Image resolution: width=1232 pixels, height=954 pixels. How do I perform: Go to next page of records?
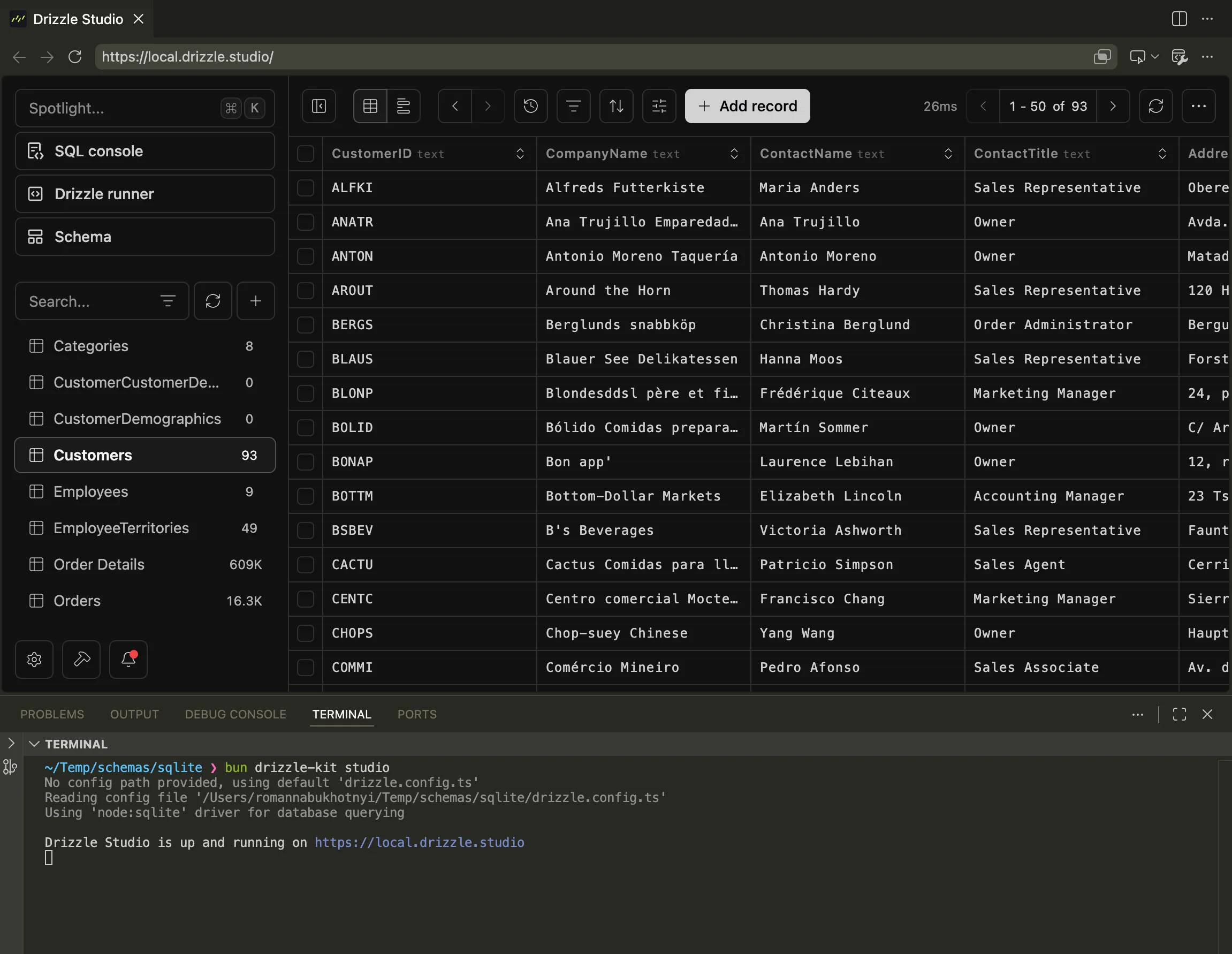point(1113,106)
